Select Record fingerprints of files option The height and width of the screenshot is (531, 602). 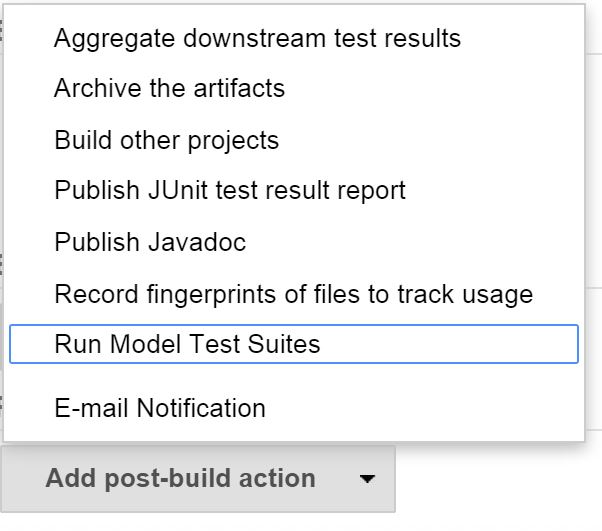293,294
